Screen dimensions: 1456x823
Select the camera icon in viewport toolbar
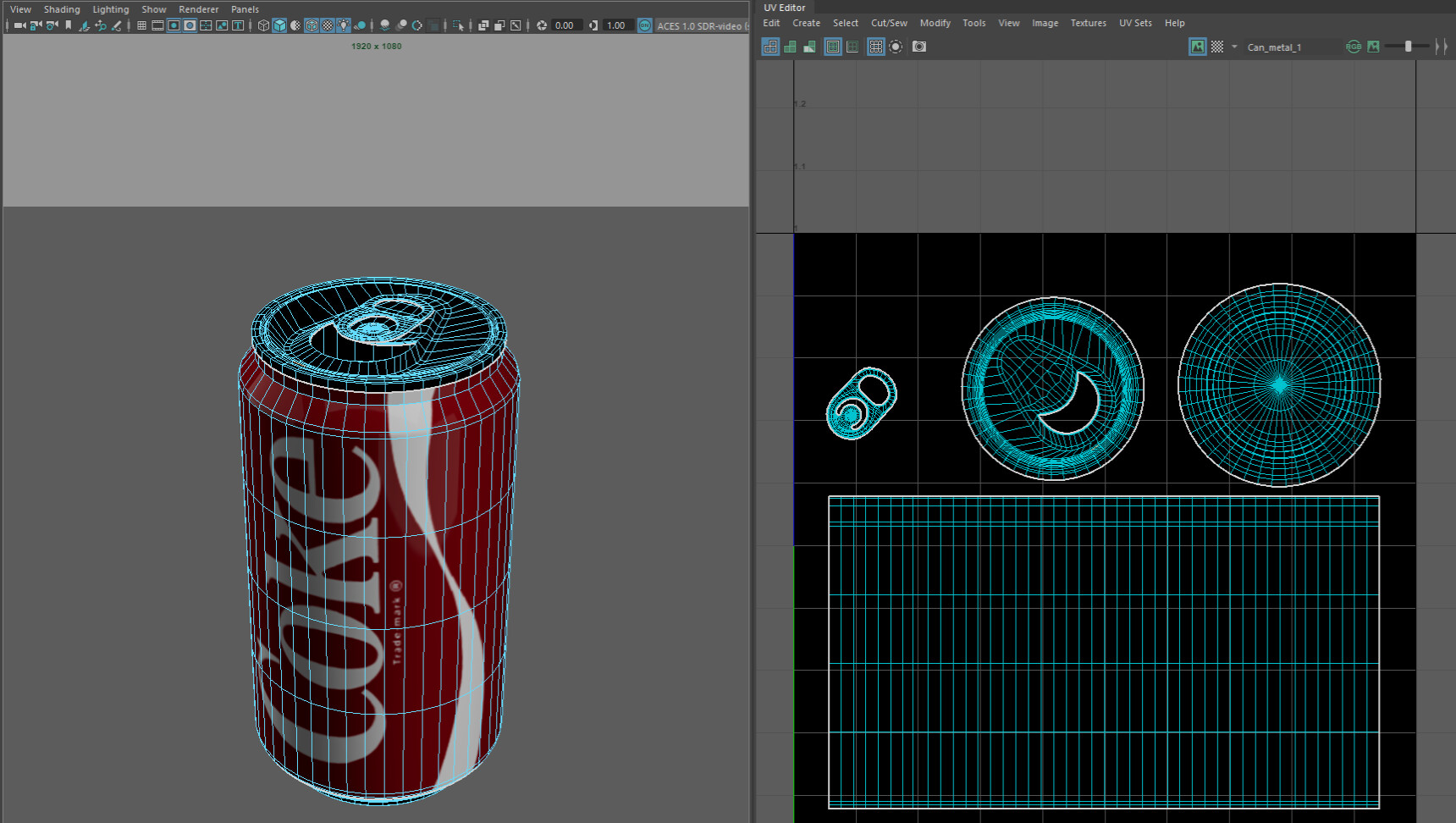tap(19, 25)
